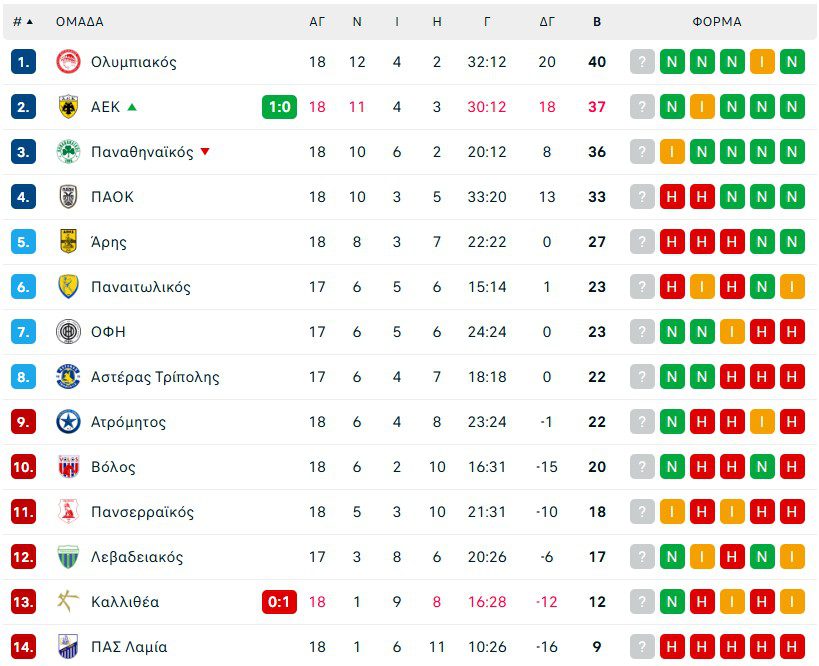Image resolution: width=819 pixels, height=666 pixels.
Task: Click the Άρης team crest
Action: (68, 242)
